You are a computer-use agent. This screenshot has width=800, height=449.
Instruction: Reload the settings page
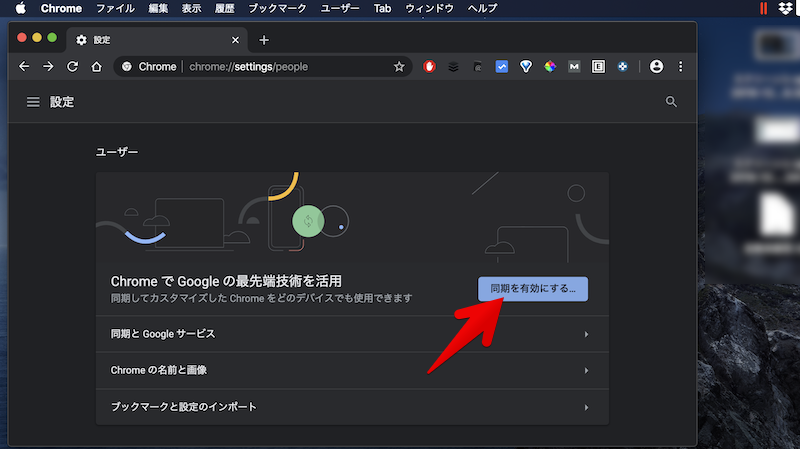click(72, 67)
